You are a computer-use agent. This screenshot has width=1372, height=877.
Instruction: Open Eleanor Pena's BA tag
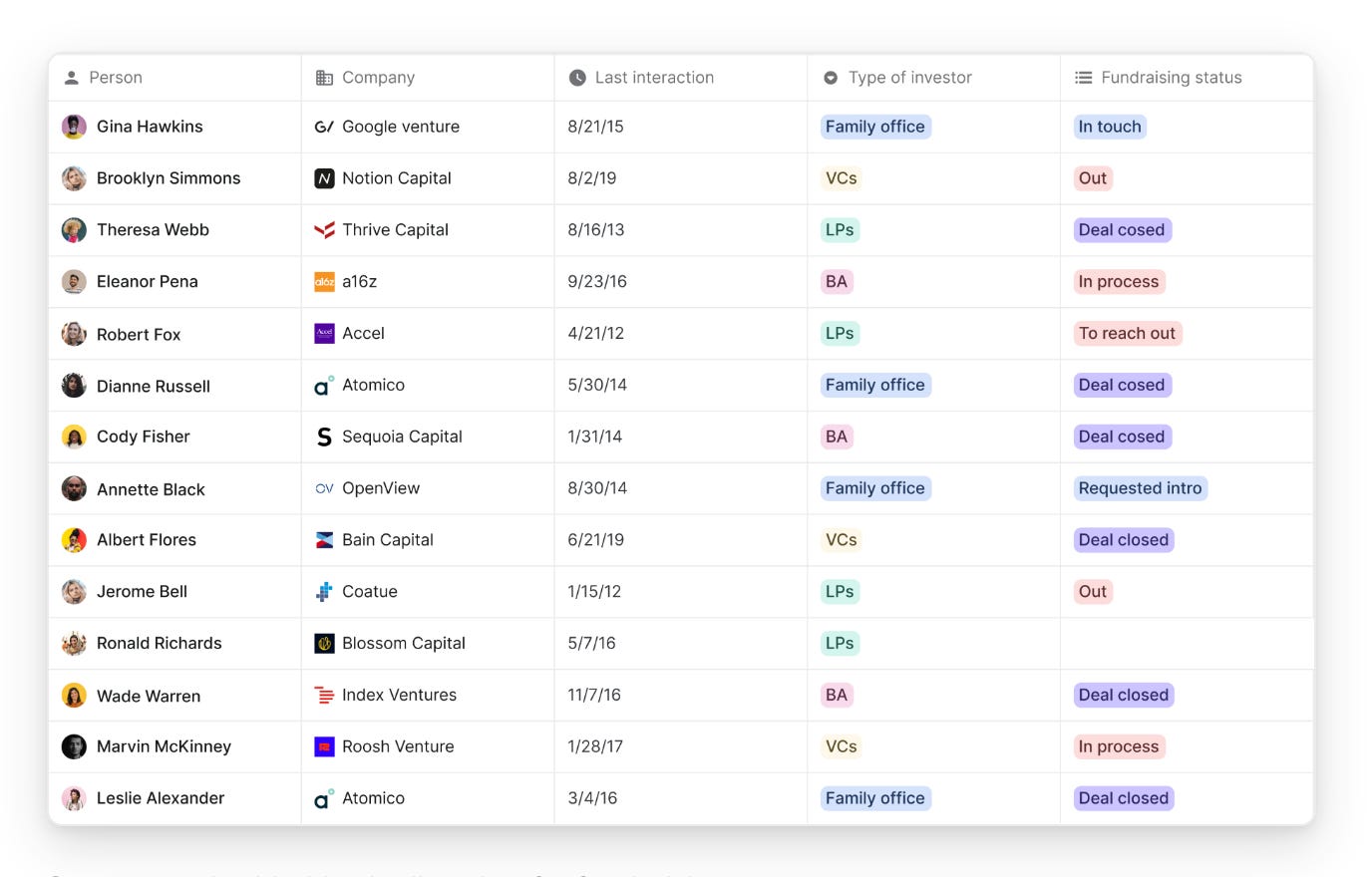coord(837,282)
